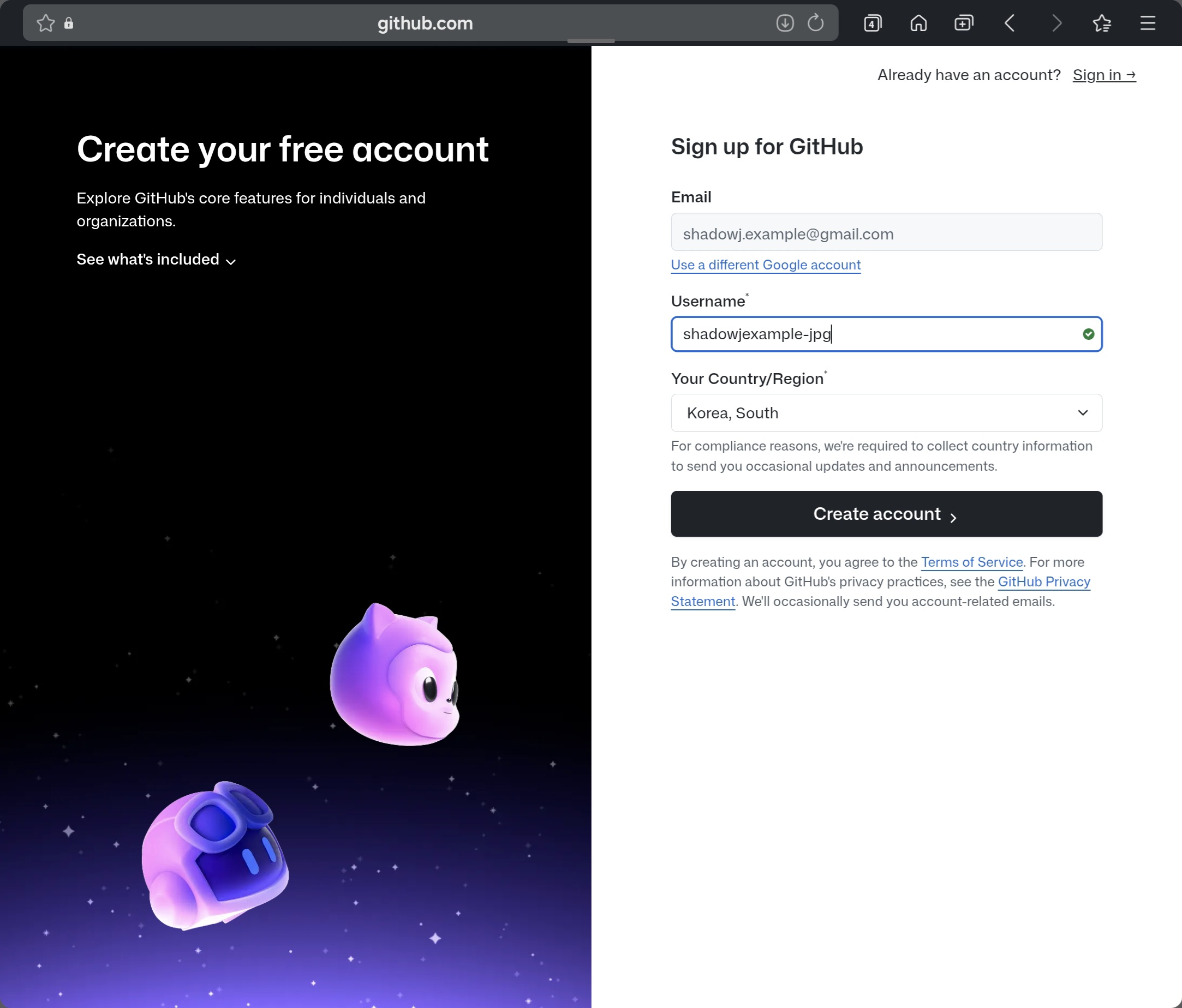
Task: Navigate back with the left arrow
Action: (1010, 23)
